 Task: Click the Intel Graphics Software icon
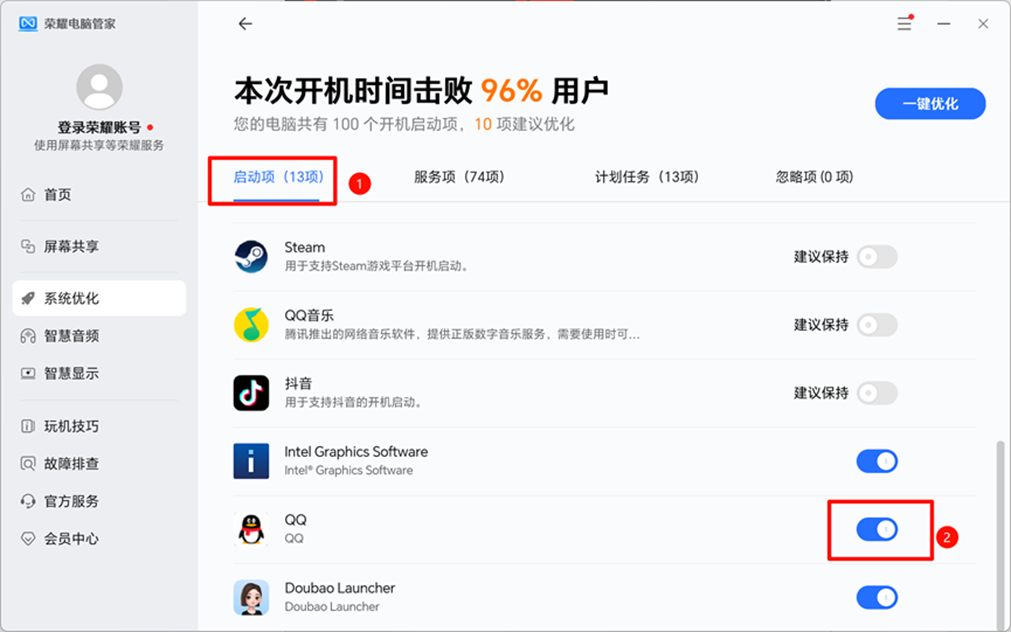[x=251, y=461]
